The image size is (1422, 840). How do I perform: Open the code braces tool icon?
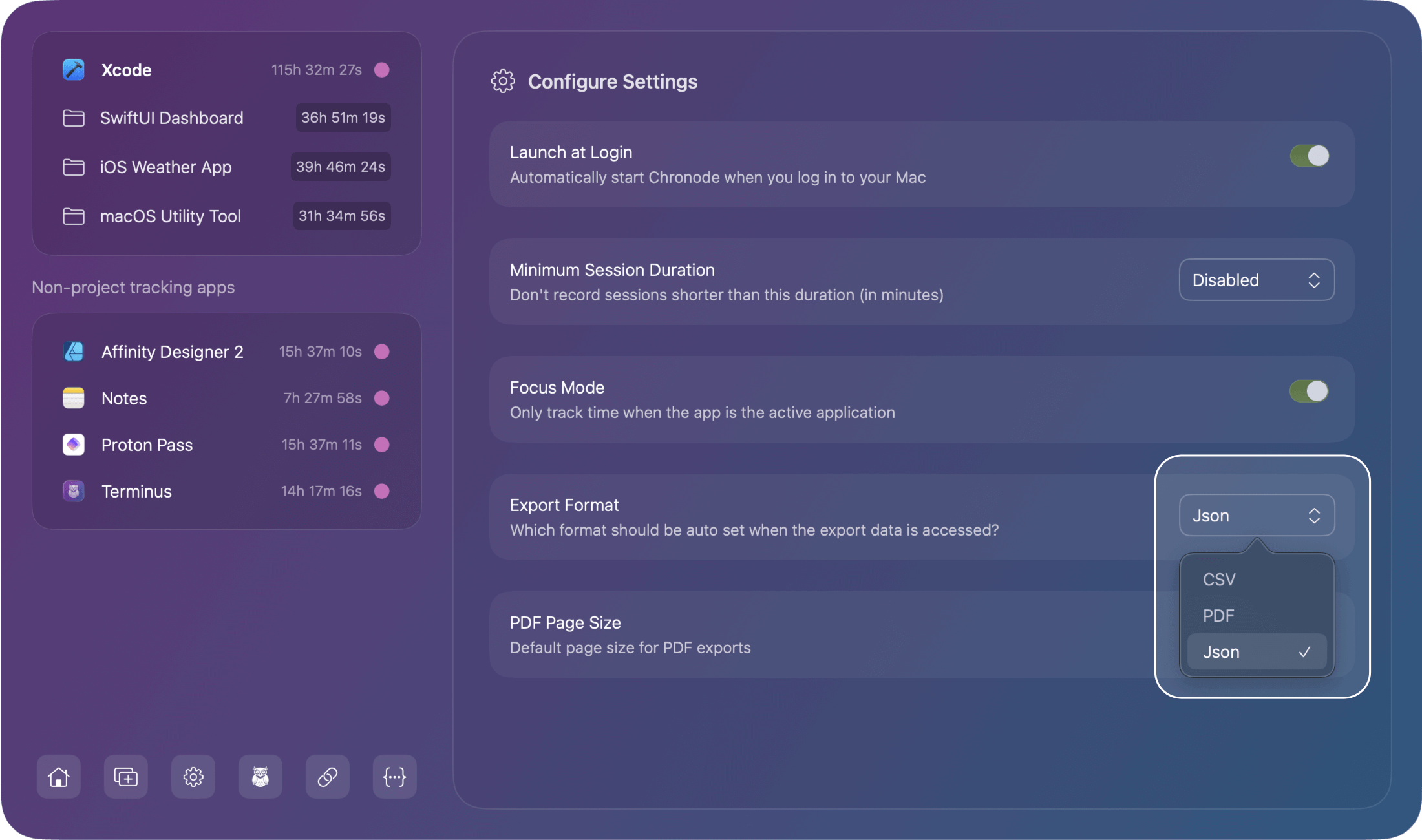(x=394, y=777)
